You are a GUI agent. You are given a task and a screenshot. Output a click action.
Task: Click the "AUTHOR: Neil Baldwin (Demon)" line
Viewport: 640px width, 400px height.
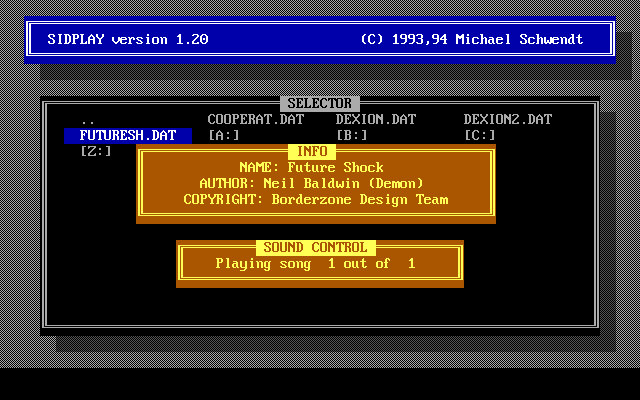click(x=311, y=183)
